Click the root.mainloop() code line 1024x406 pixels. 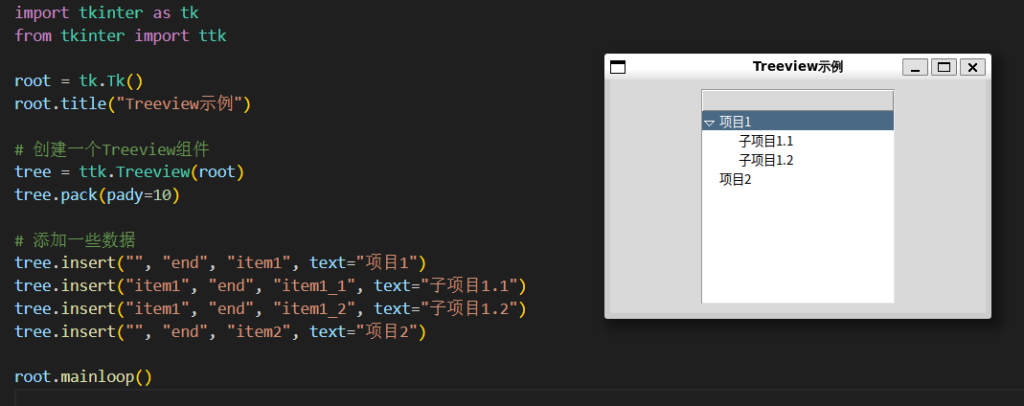click(x=83, y=377)
